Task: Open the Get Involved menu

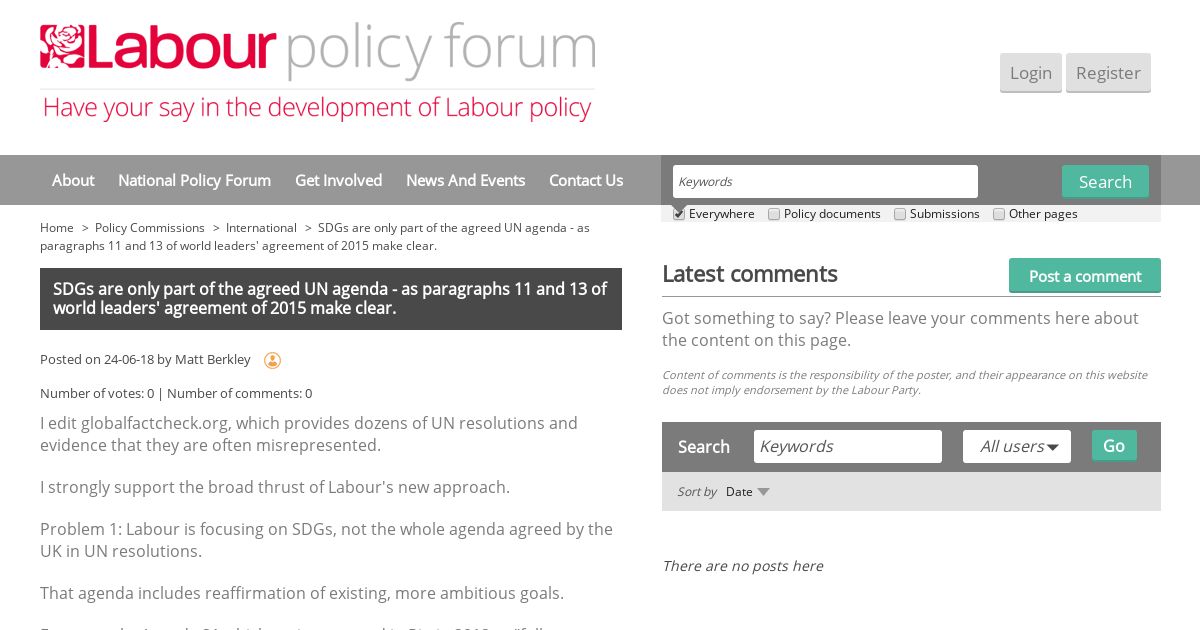Action: (338, 180)
